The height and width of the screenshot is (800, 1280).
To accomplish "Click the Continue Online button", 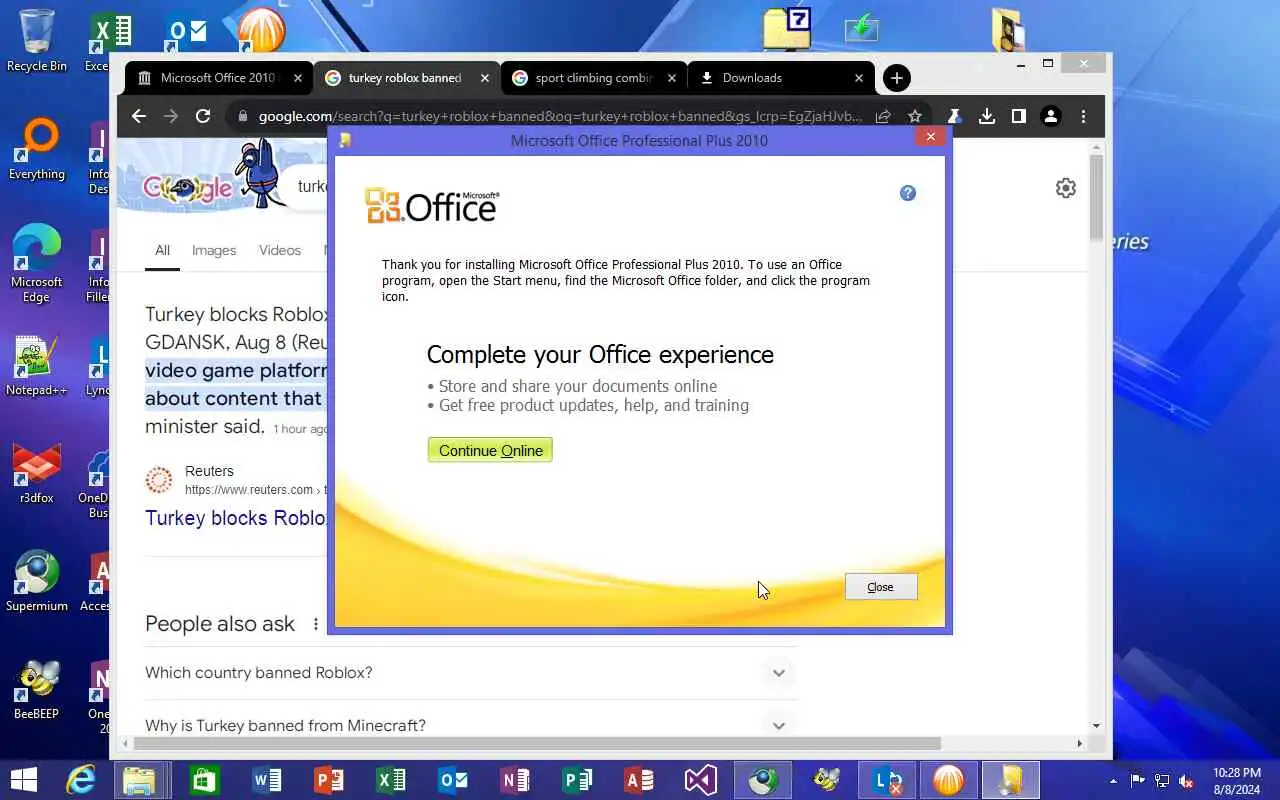I will (490, 450).
